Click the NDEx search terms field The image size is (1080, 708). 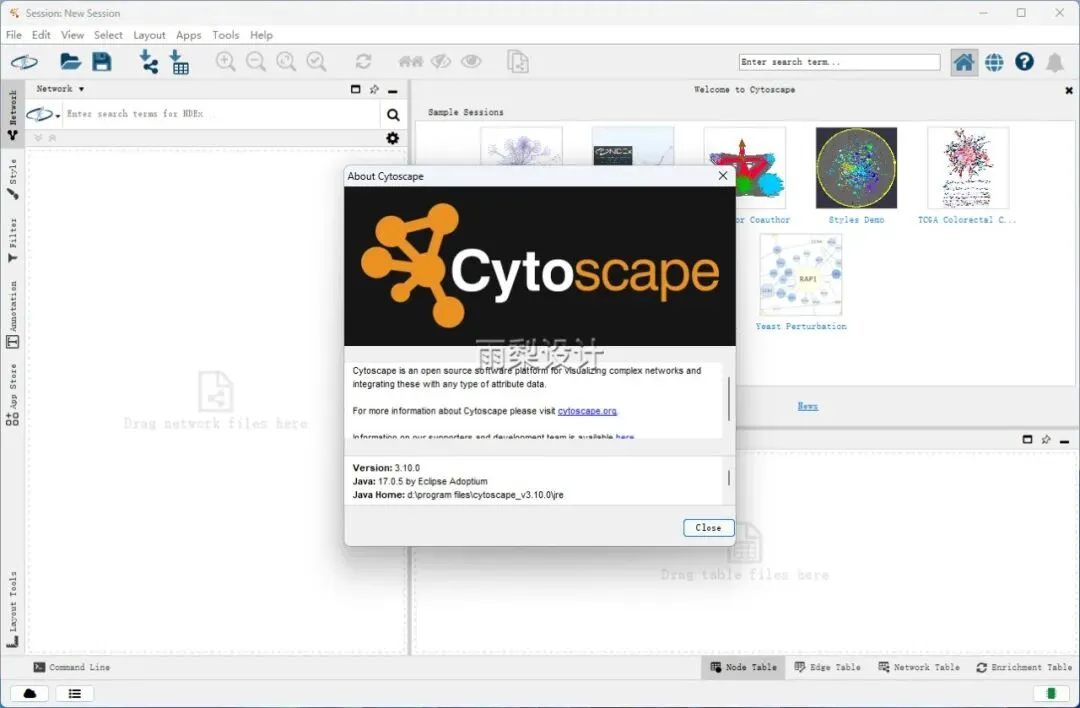point(220,114)
